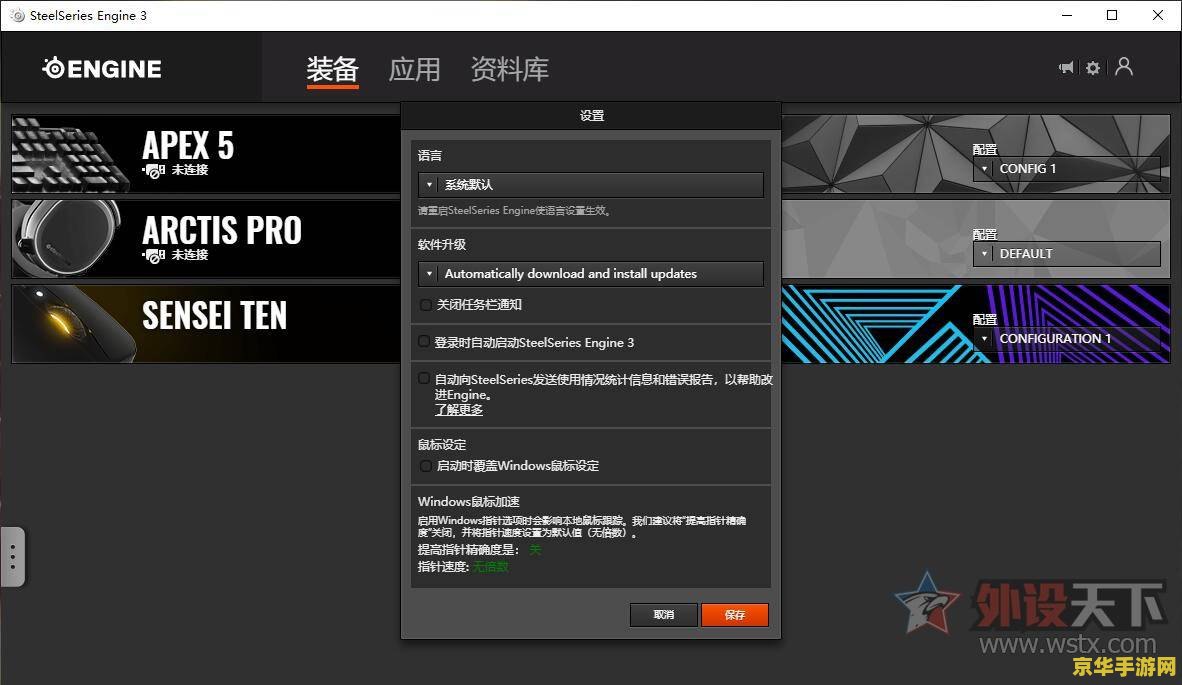Open the 语言 系统默认 dropdown

pos(590,185)
